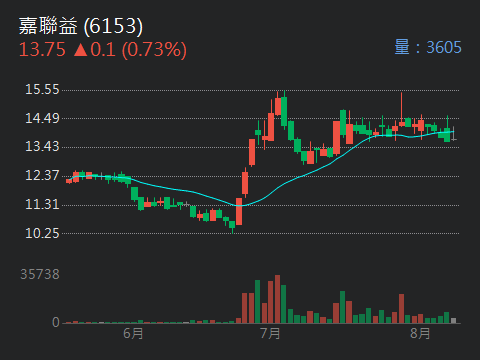Click the volume label 量：3605

point(428,47)
